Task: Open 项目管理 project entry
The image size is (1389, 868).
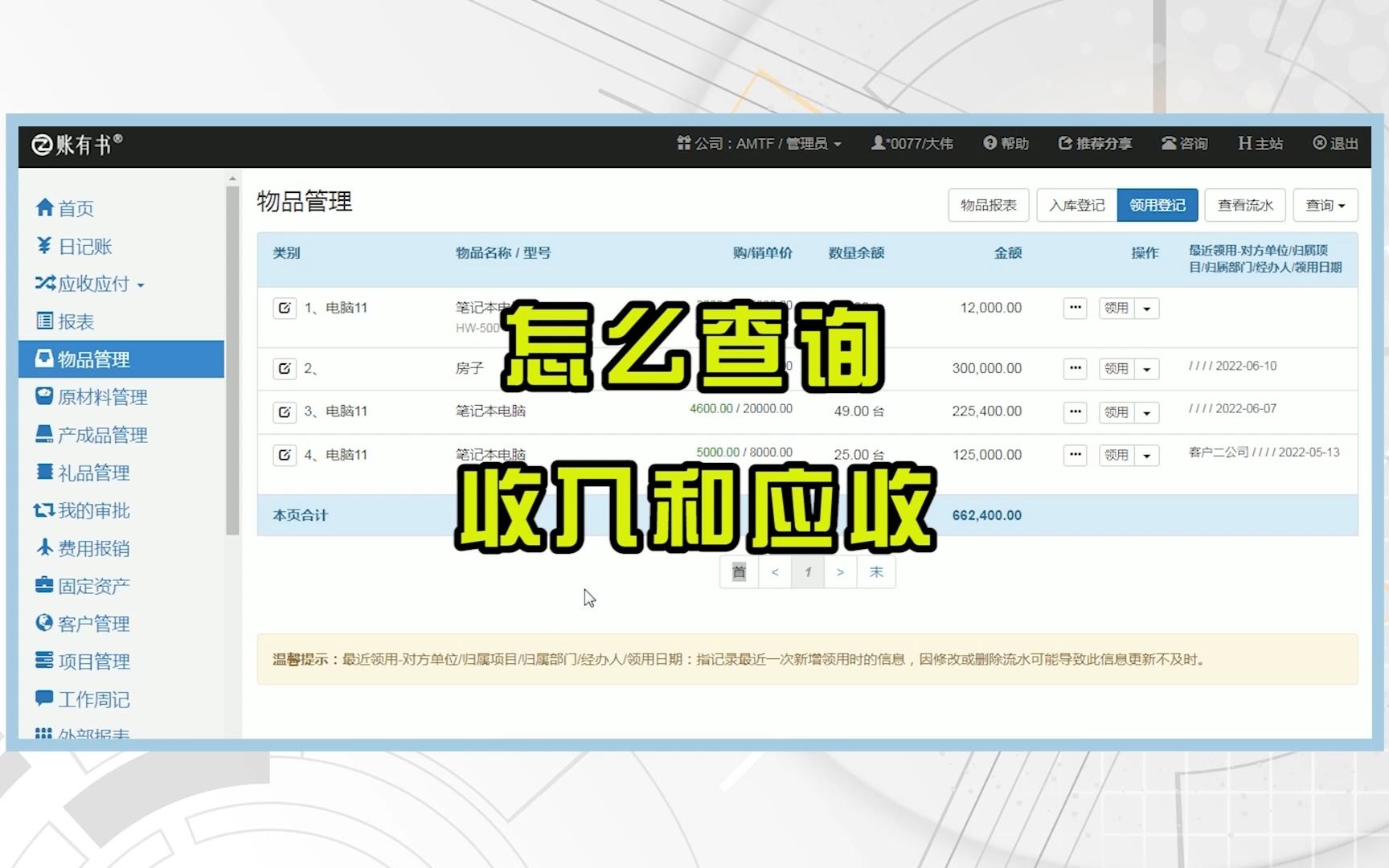Action: tap(82, 661)
